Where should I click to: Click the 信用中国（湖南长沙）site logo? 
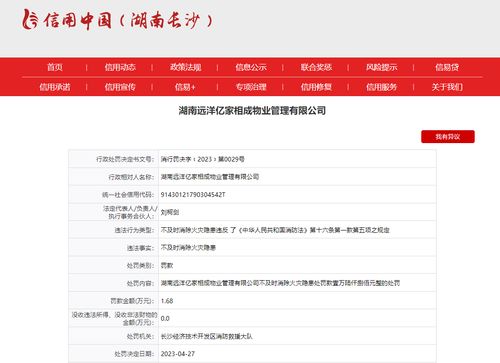117,20
